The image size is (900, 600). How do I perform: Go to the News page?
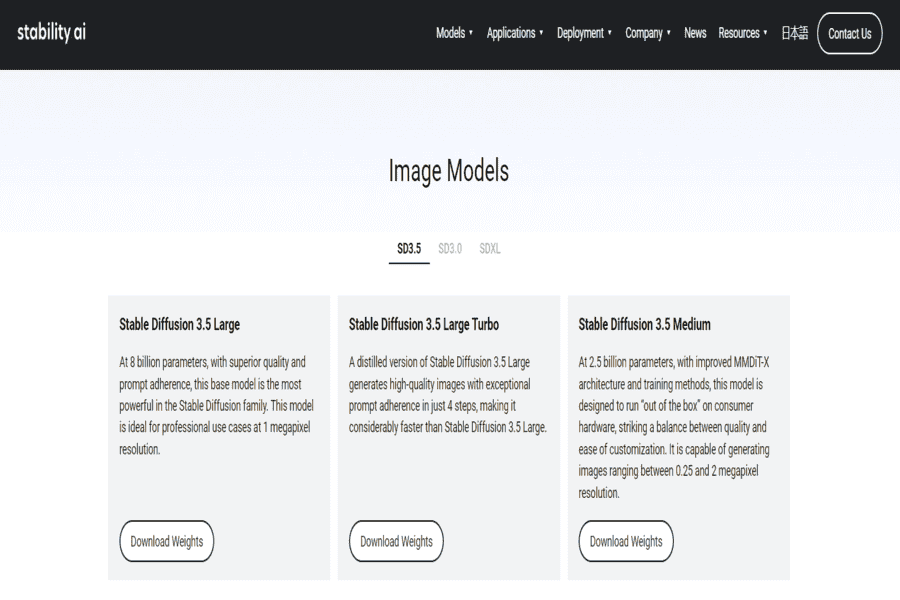point(695,33)
